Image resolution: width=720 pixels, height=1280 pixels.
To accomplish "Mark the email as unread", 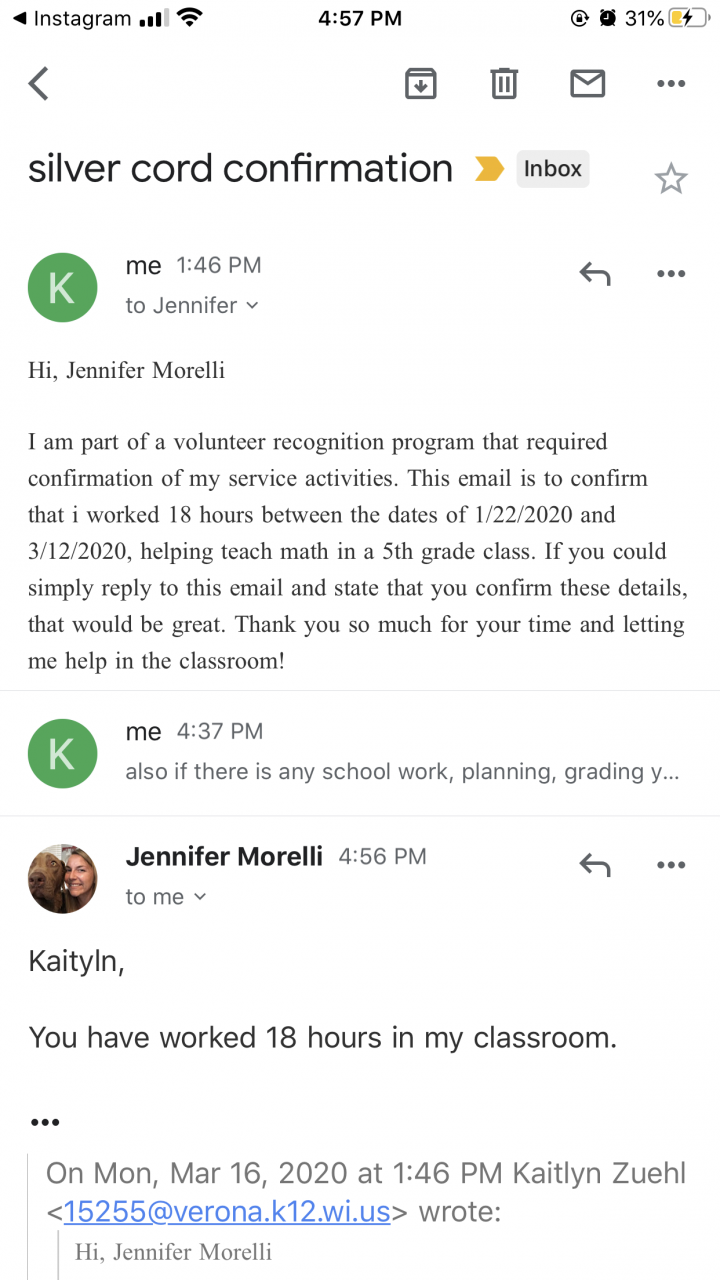I will [587, 84].
